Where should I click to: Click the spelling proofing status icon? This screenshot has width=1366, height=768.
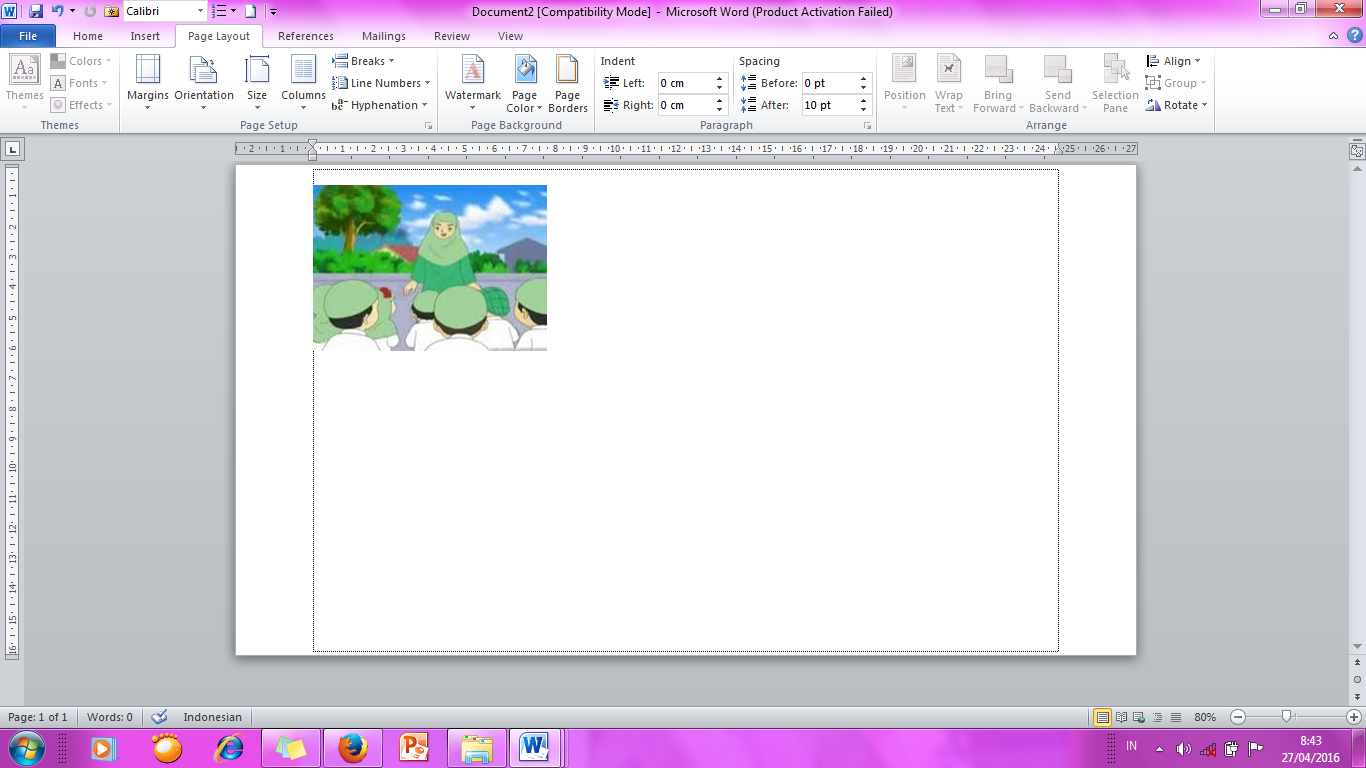point(159,717)
